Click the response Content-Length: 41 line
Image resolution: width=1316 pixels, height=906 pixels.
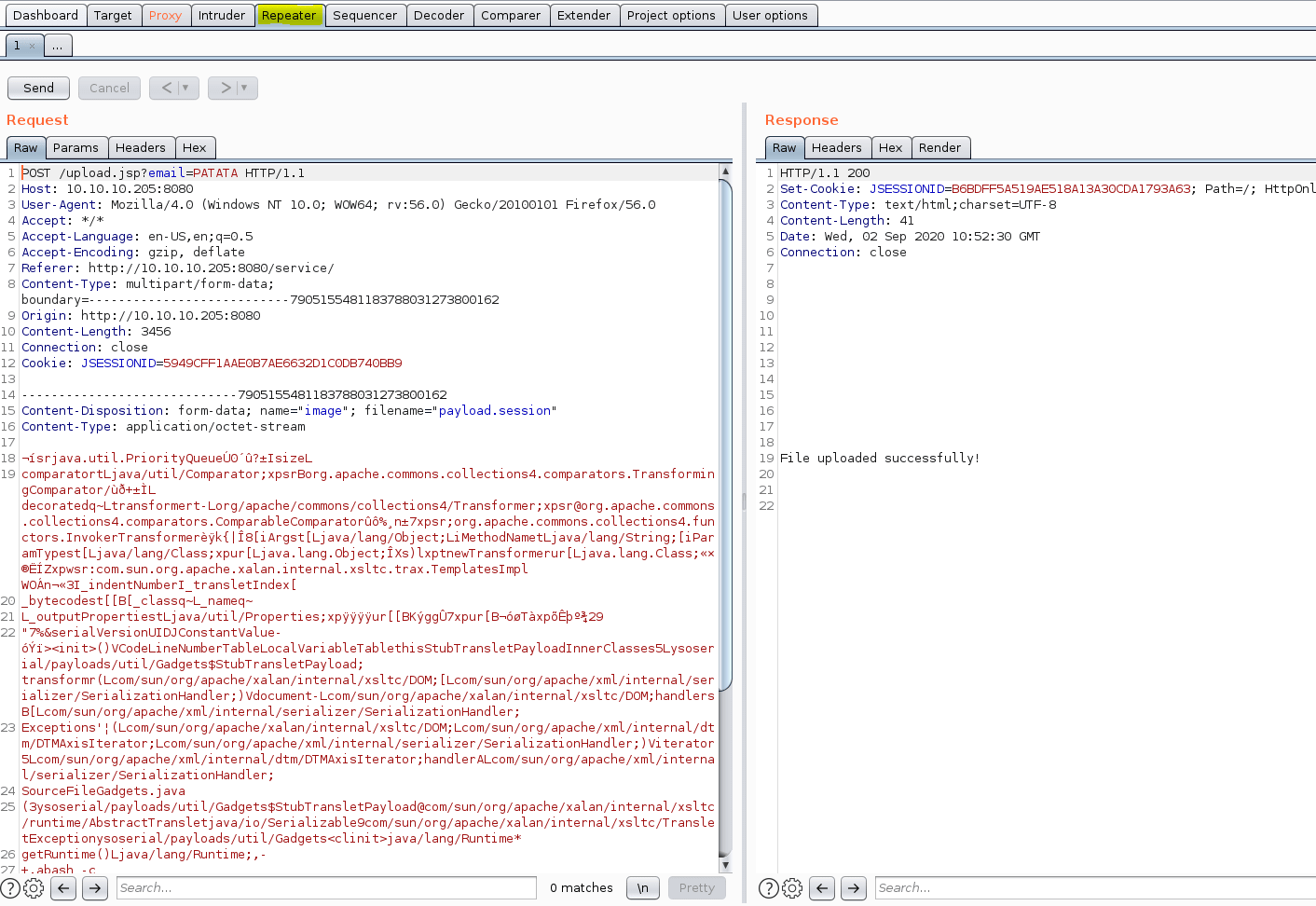tap(847, 221)
